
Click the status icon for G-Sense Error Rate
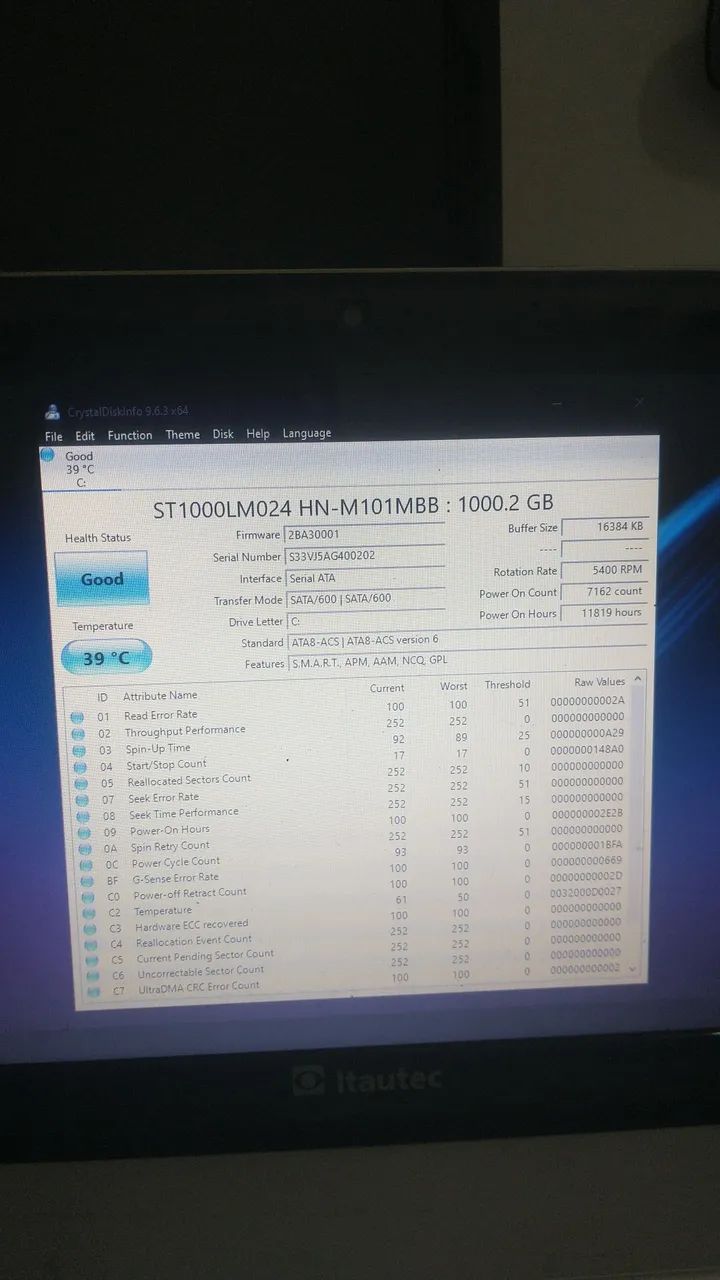(85, 880)
